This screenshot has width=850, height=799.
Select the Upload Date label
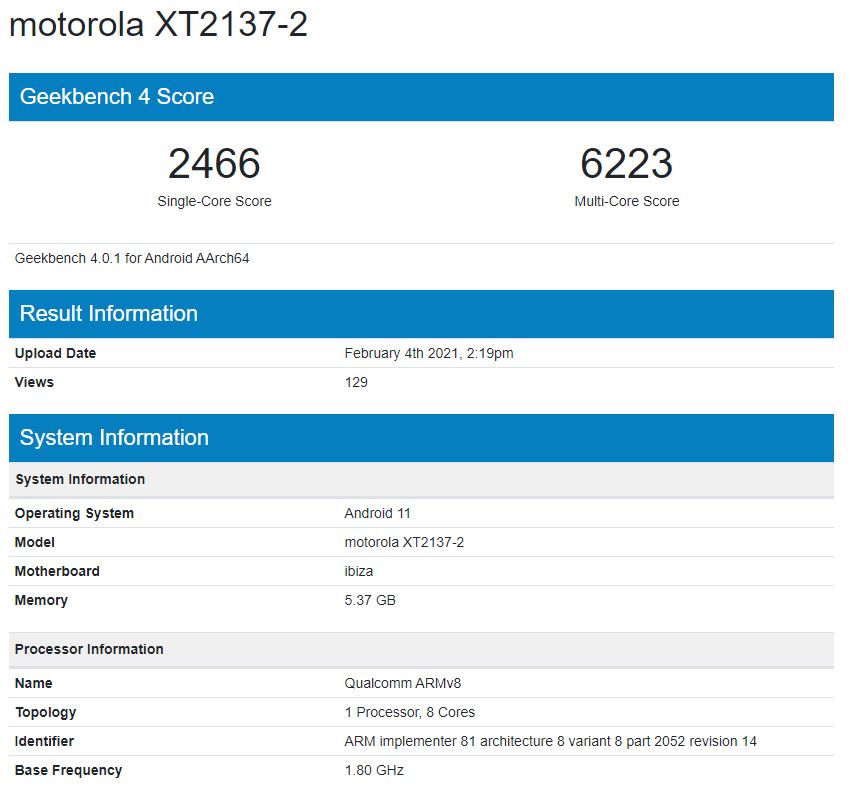point(55,353)
